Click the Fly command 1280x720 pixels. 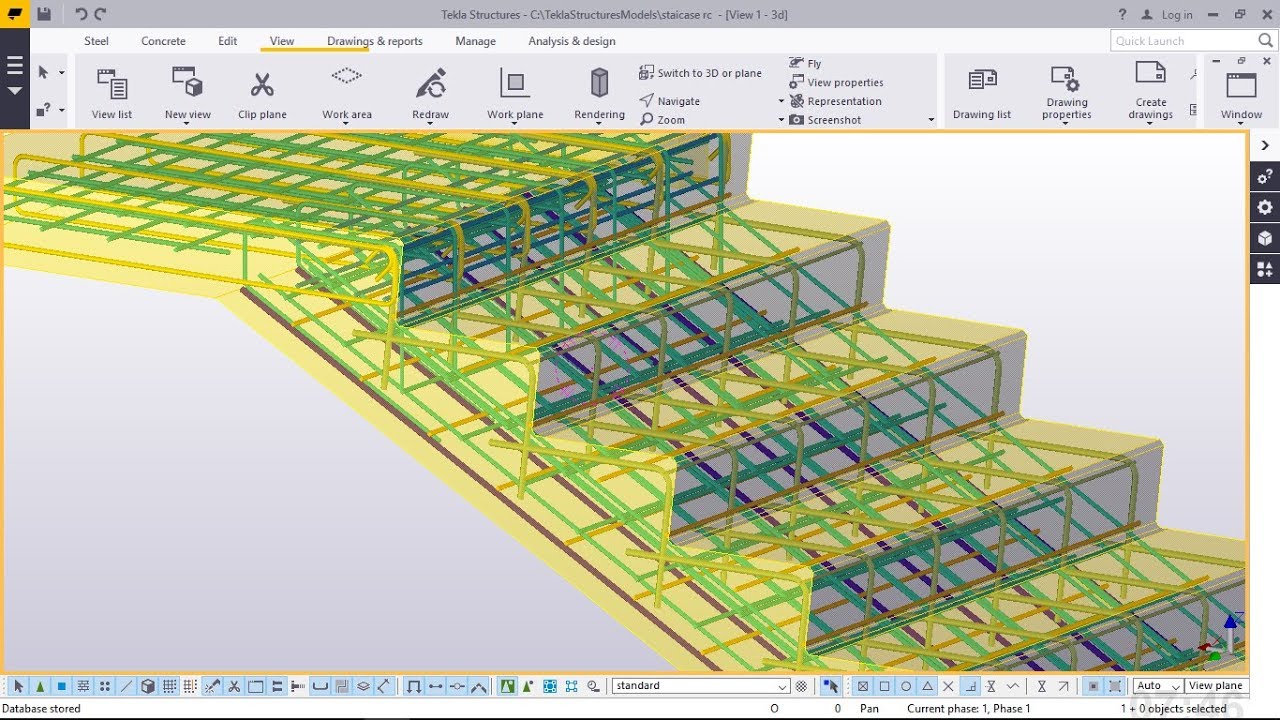click(805, 63)
